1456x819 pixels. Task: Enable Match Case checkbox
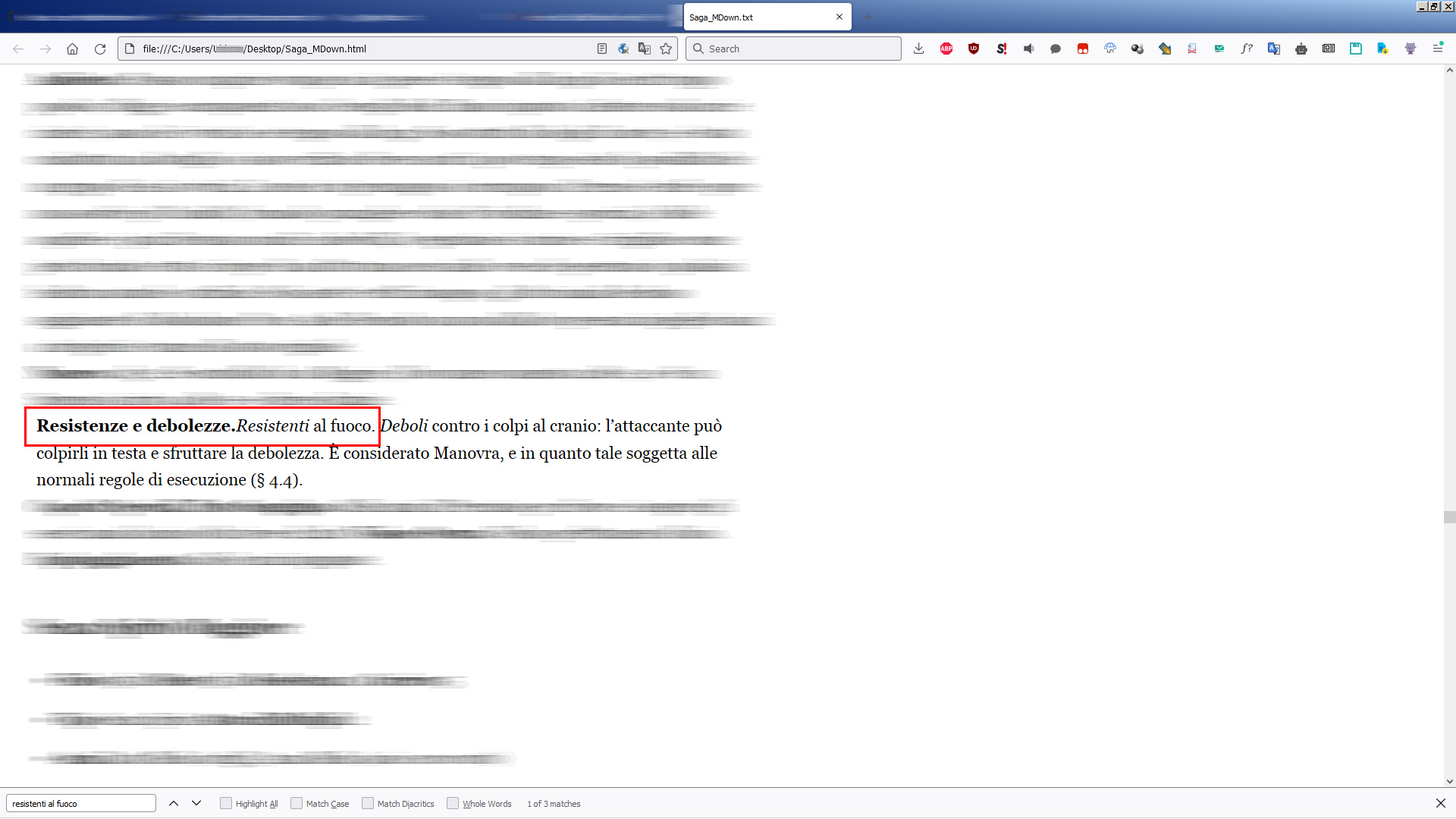click(x=297, y=803)
